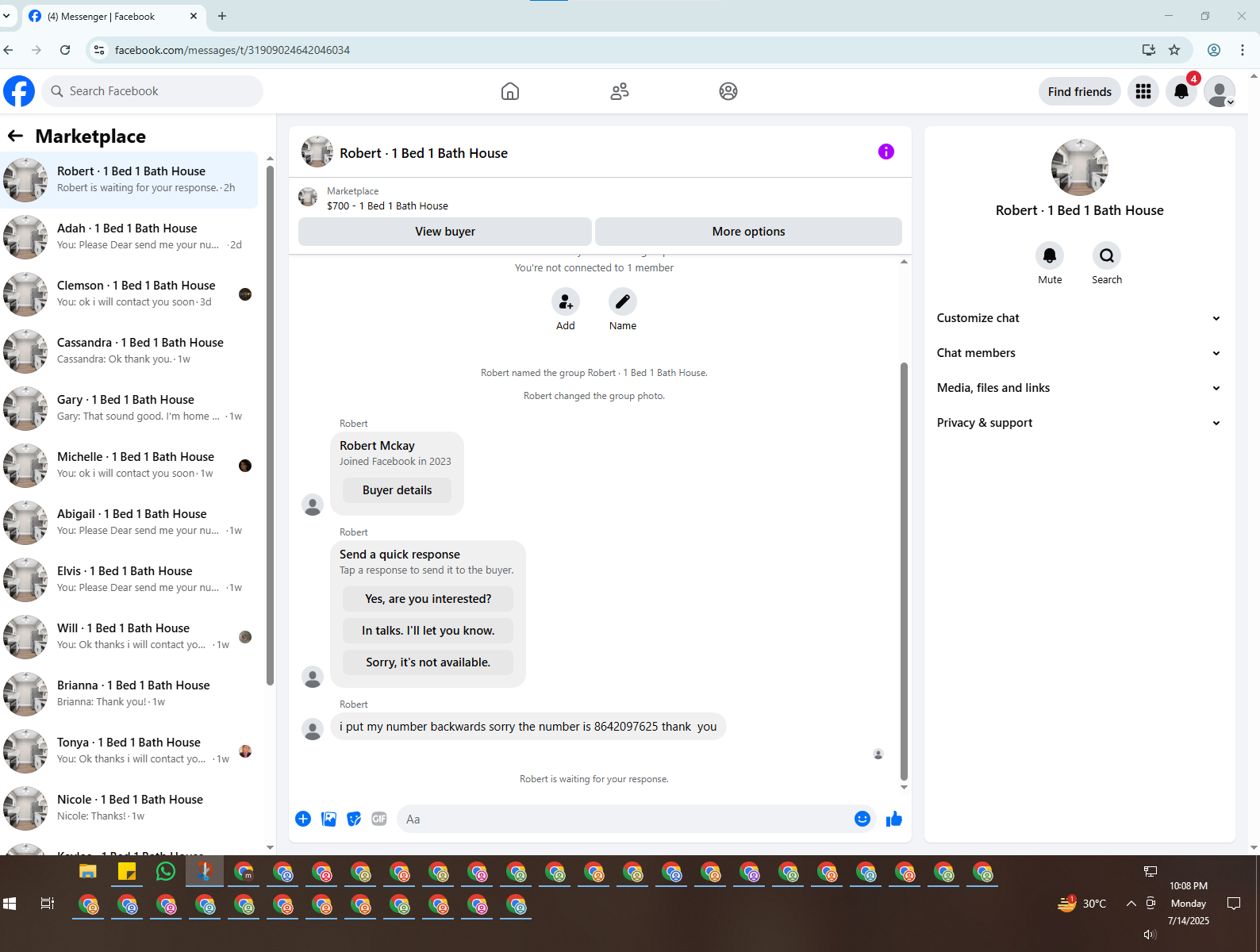The width and height of the screenshot is (1260, 952).
Task: Open the Will conversation
Action: click(129, 637)
